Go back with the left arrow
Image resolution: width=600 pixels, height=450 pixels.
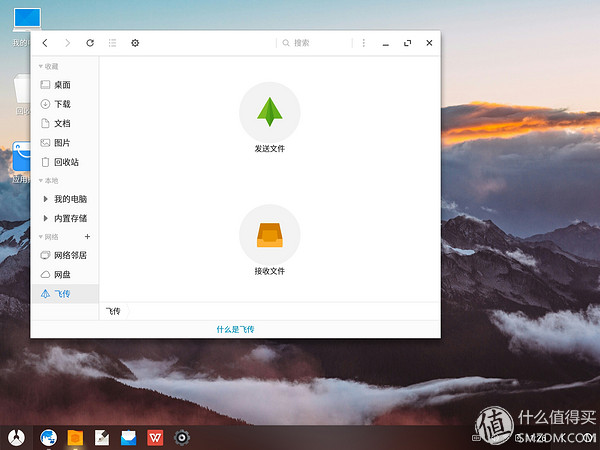[x=45, y=43]
